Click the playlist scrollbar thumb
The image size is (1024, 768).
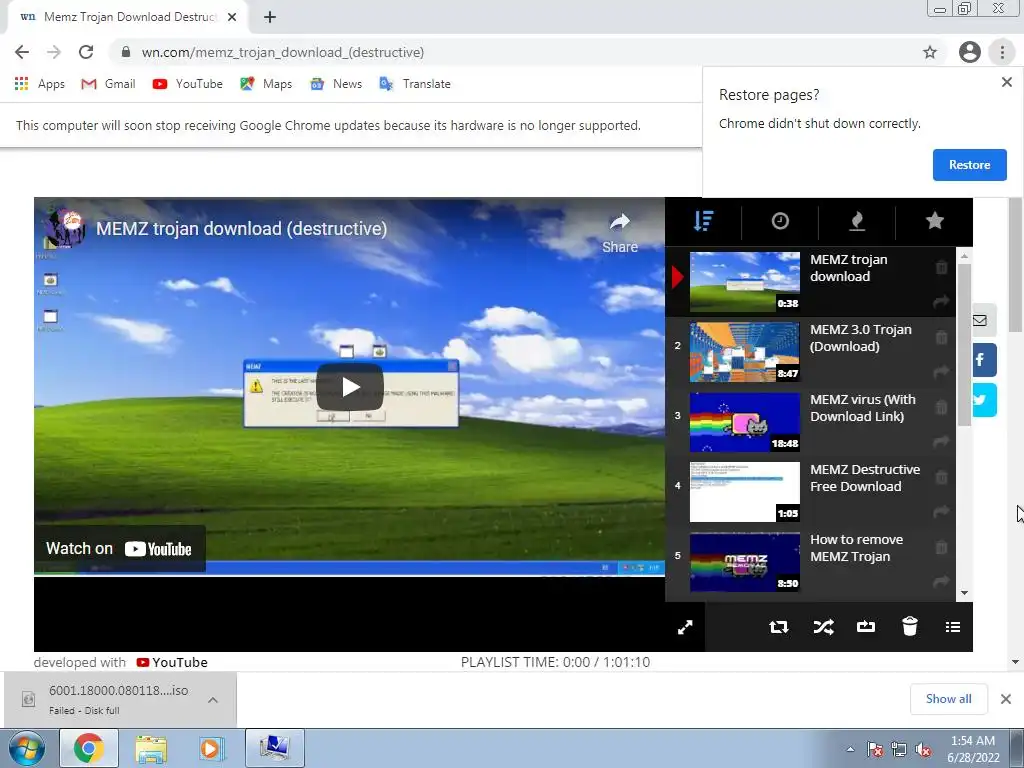(x=965, y=345)
